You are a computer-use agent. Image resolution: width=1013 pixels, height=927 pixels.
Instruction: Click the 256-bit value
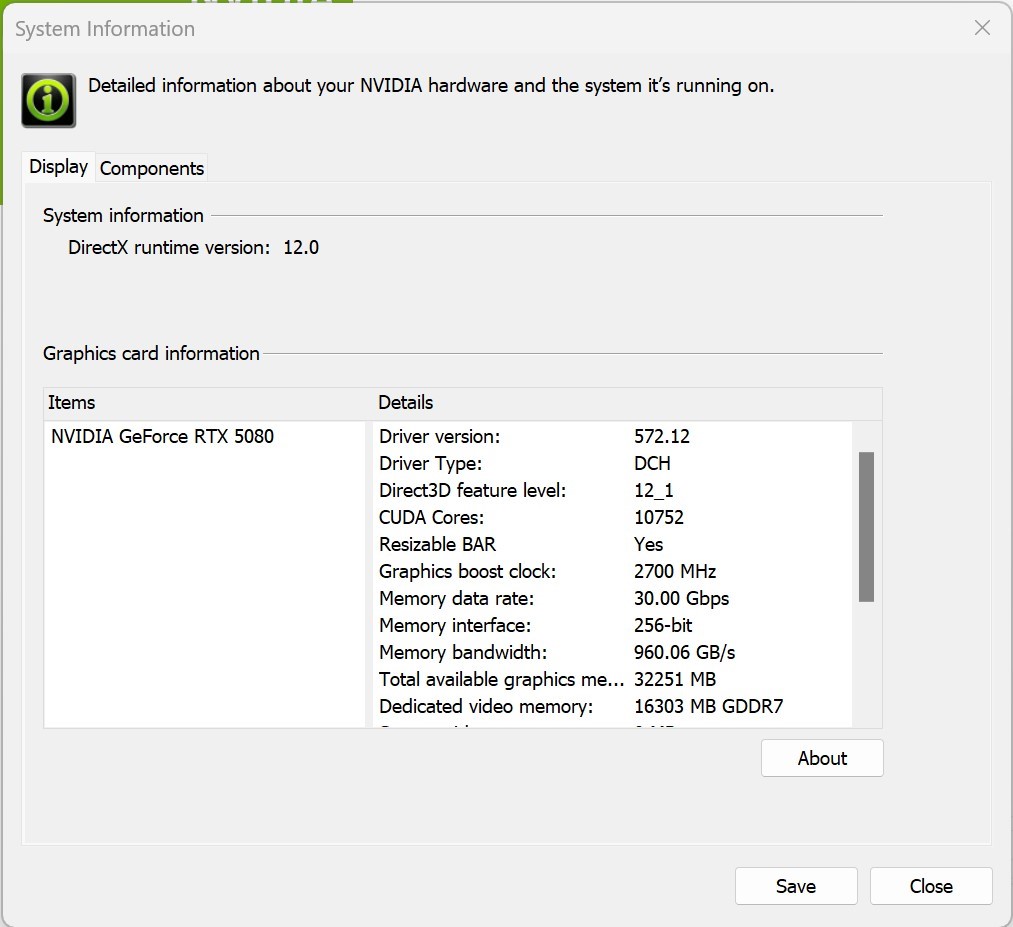[663, 625]
